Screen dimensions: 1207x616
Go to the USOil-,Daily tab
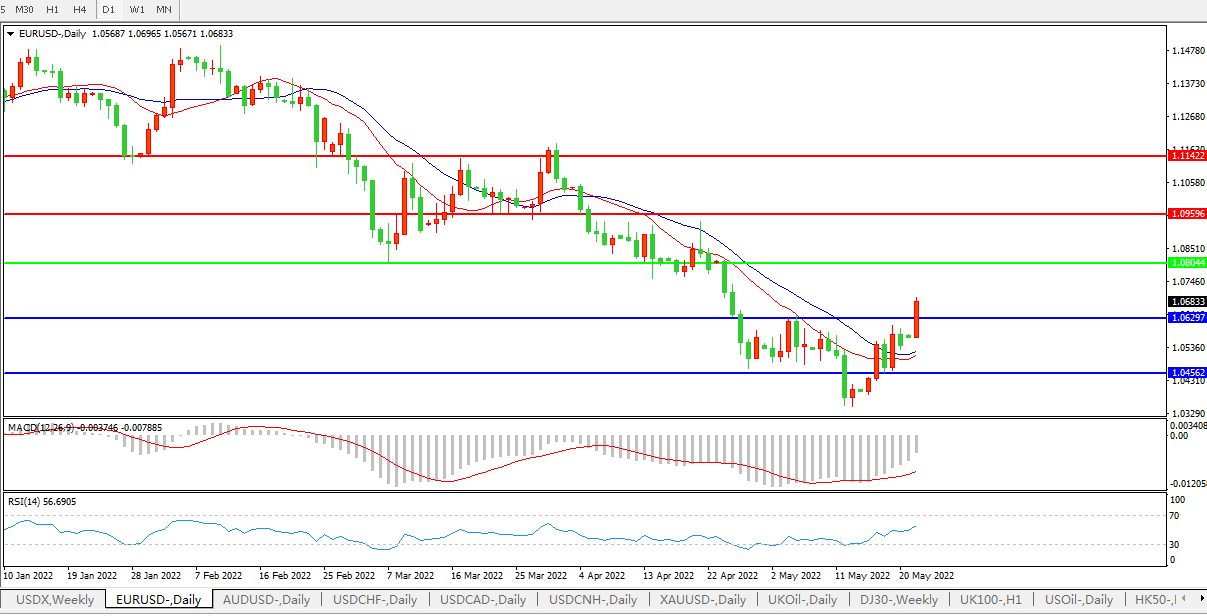[1078, 600]
